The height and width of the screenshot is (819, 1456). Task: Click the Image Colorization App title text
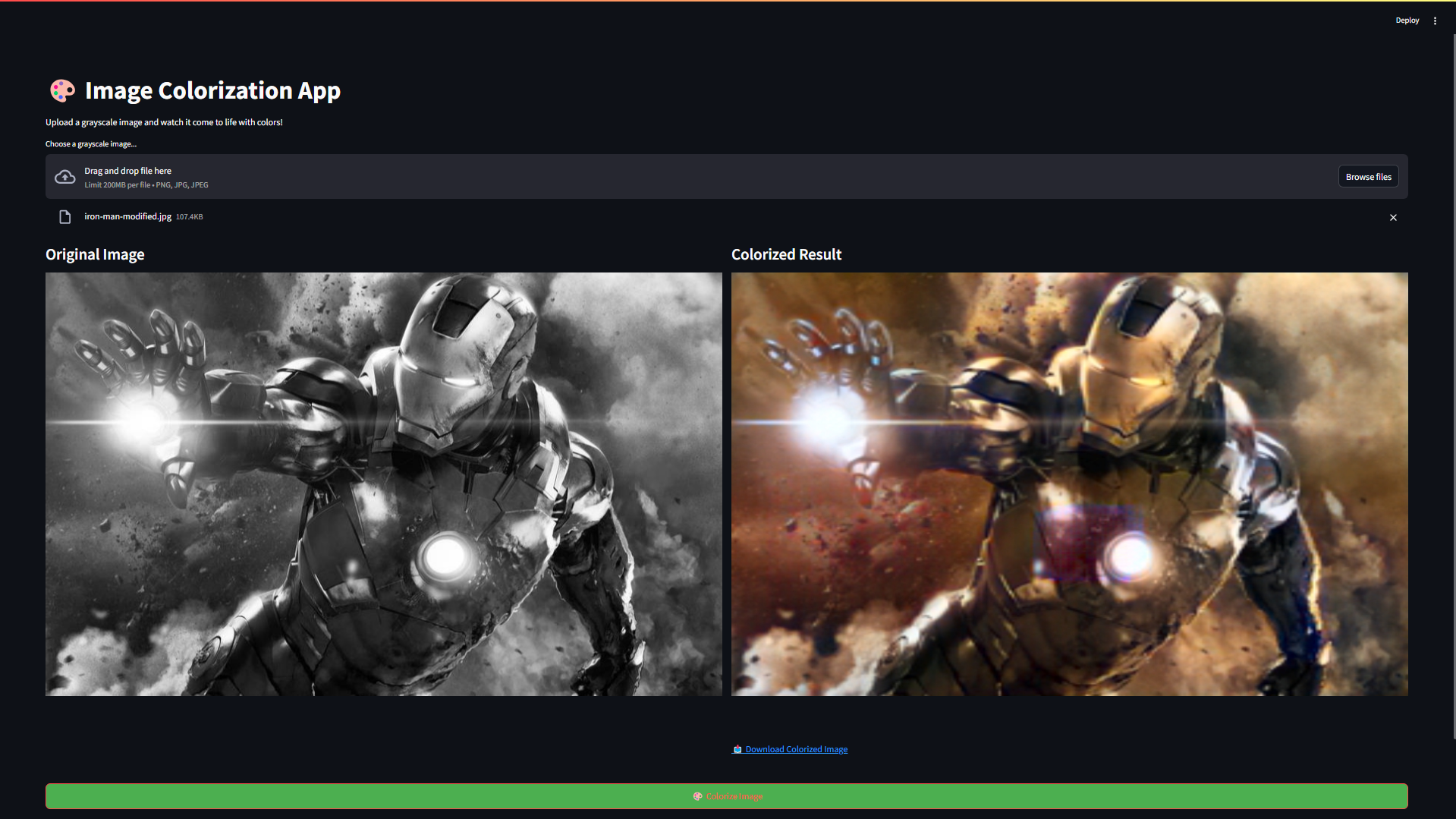click(212, 91)
